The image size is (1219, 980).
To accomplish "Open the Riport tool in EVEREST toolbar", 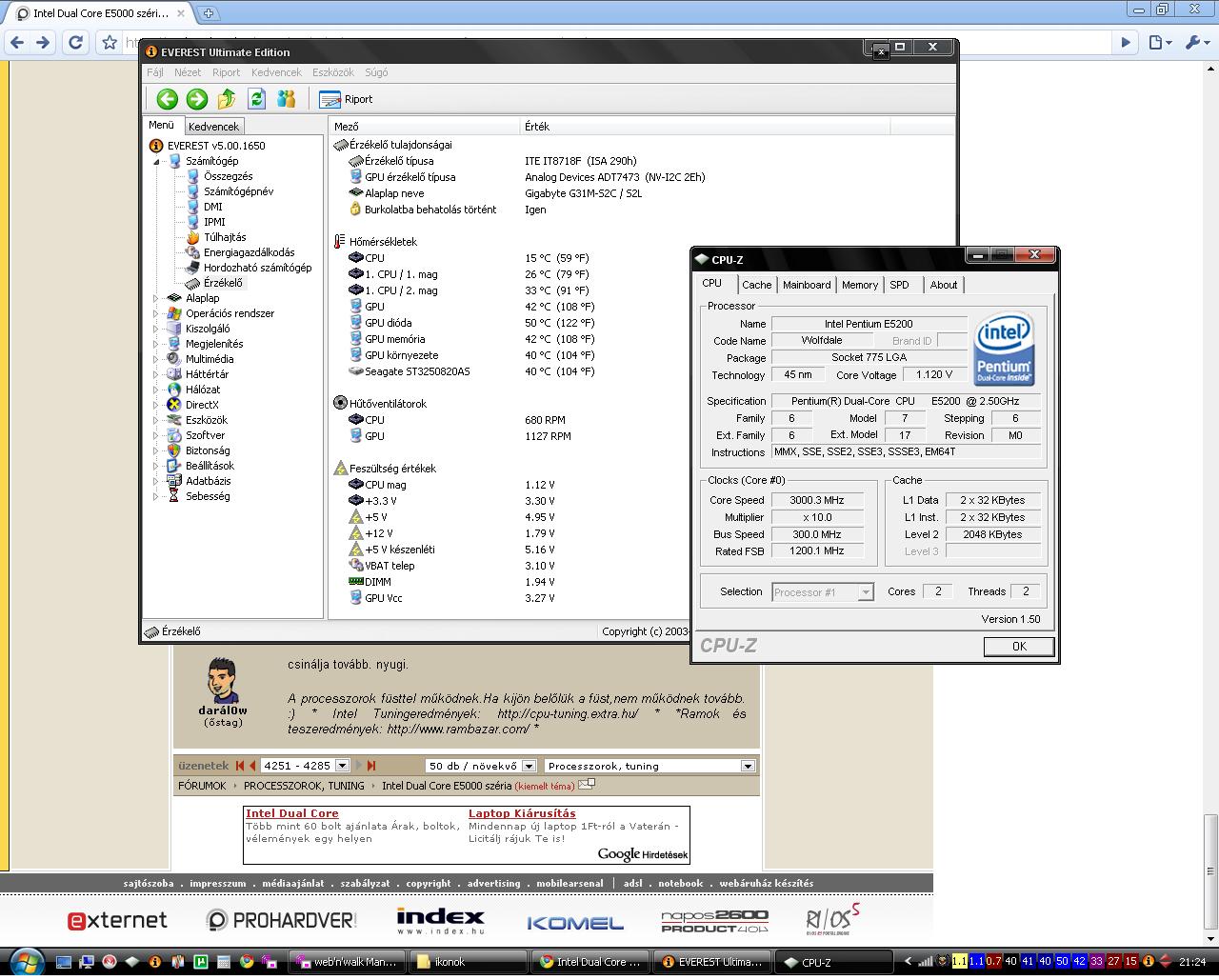I will [x=346, y=99].
